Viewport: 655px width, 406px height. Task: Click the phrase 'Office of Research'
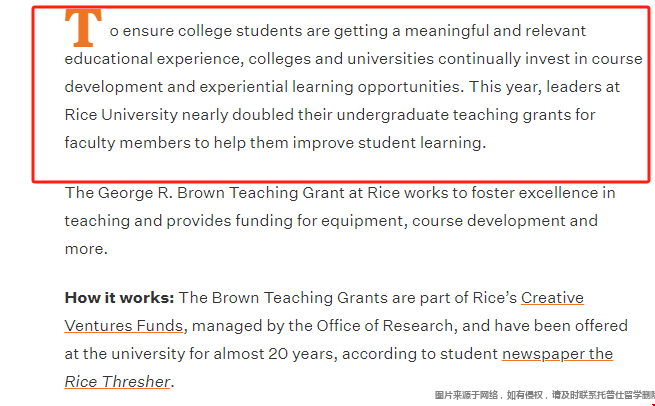coord(384,326)
